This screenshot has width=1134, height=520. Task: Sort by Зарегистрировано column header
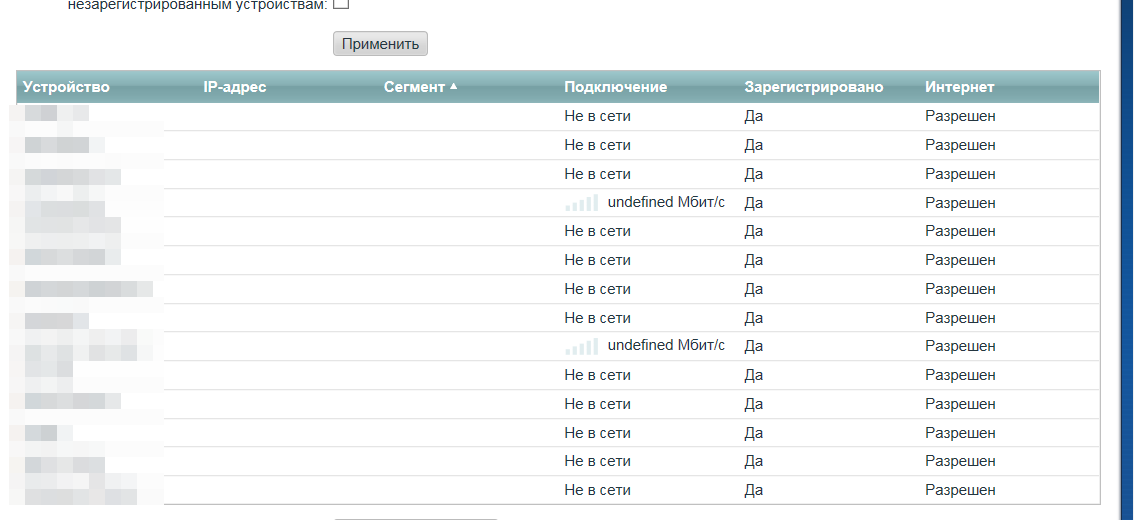click(814, 87)
